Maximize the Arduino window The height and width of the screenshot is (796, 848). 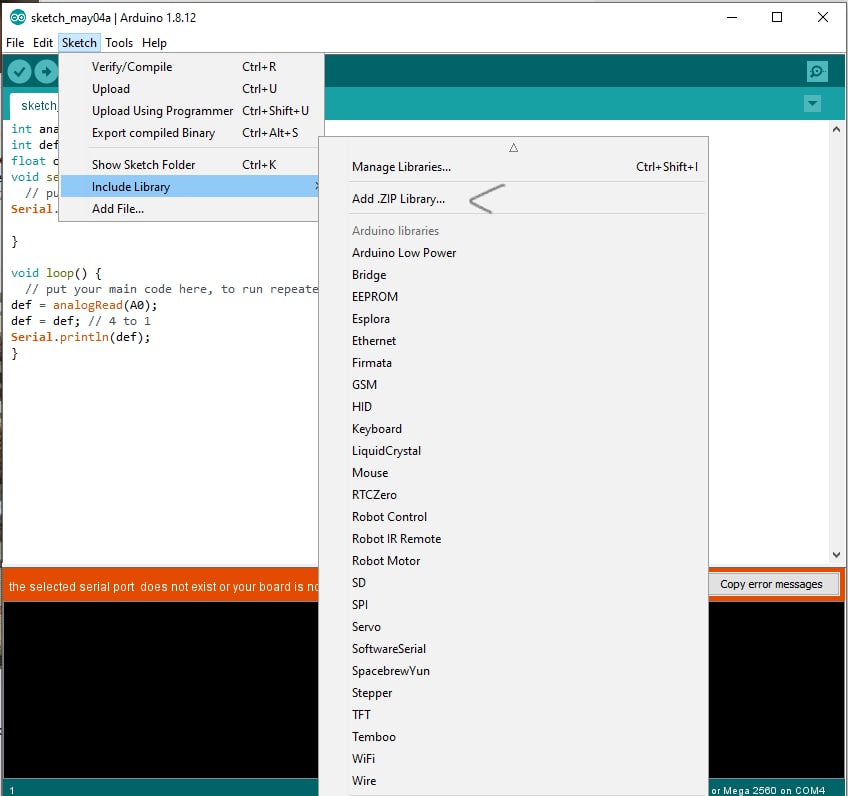click(777, 17)
